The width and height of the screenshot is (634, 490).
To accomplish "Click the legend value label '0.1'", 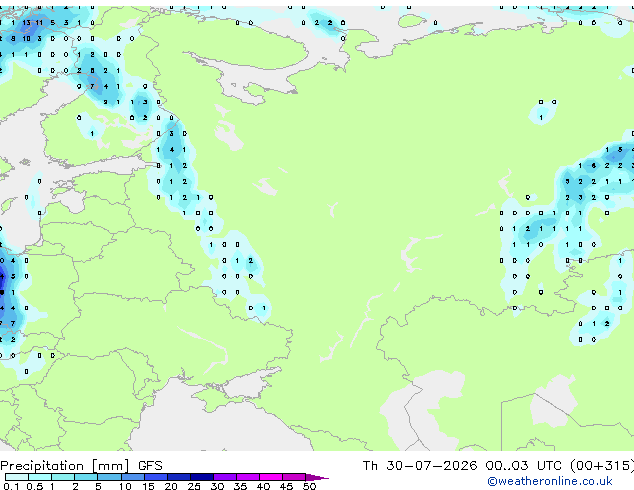I will click(11, 486).
